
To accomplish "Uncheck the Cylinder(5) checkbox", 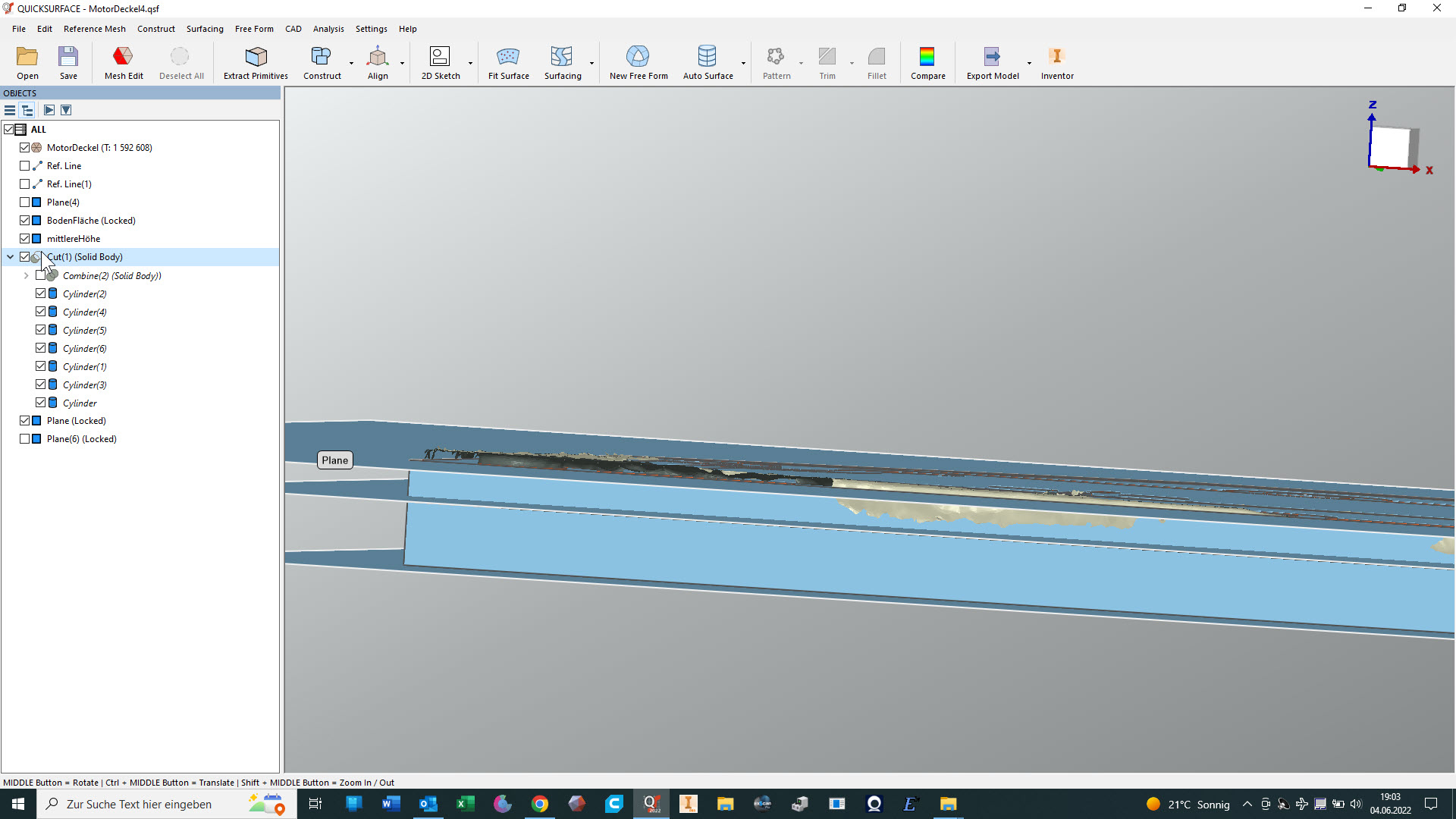I will point(41,330).
